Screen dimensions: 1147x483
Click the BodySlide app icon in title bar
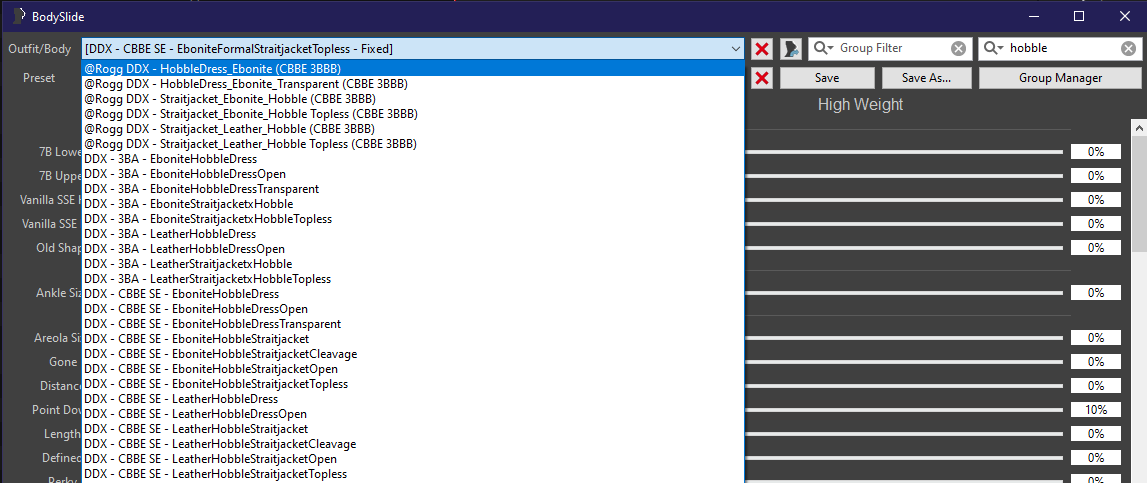[20, 15]
